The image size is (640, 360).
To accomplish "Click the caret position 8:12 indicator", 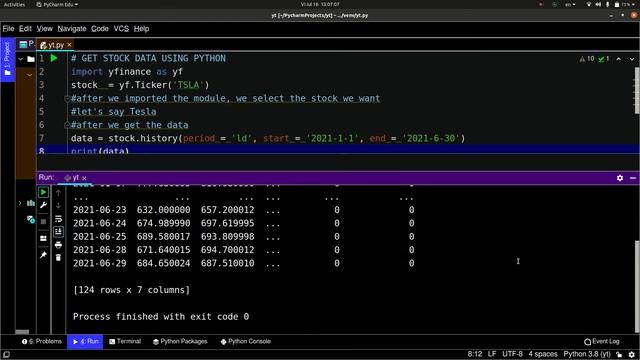I will [475, 354].
